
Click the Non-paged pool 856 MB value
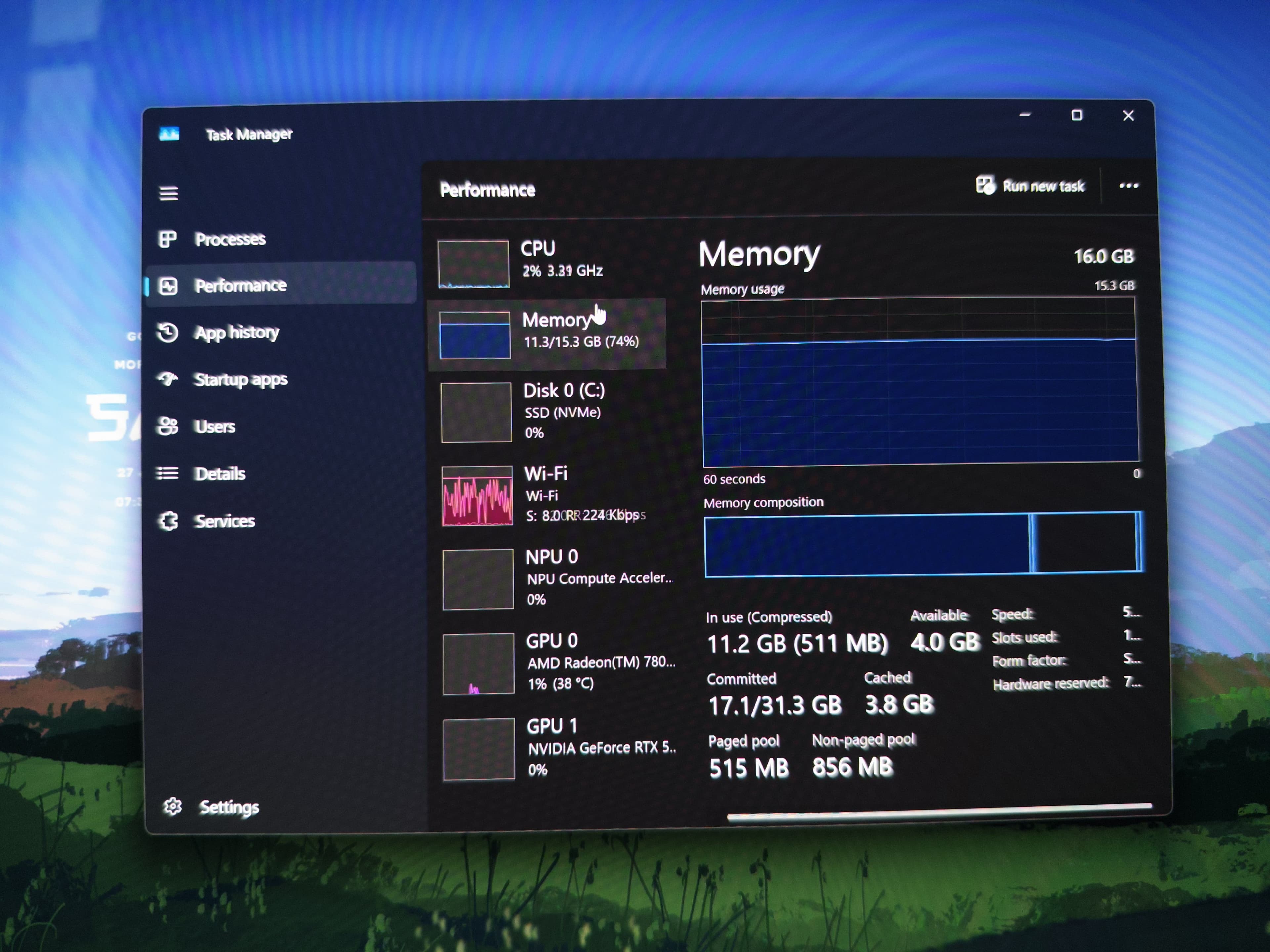pos(853,767)
